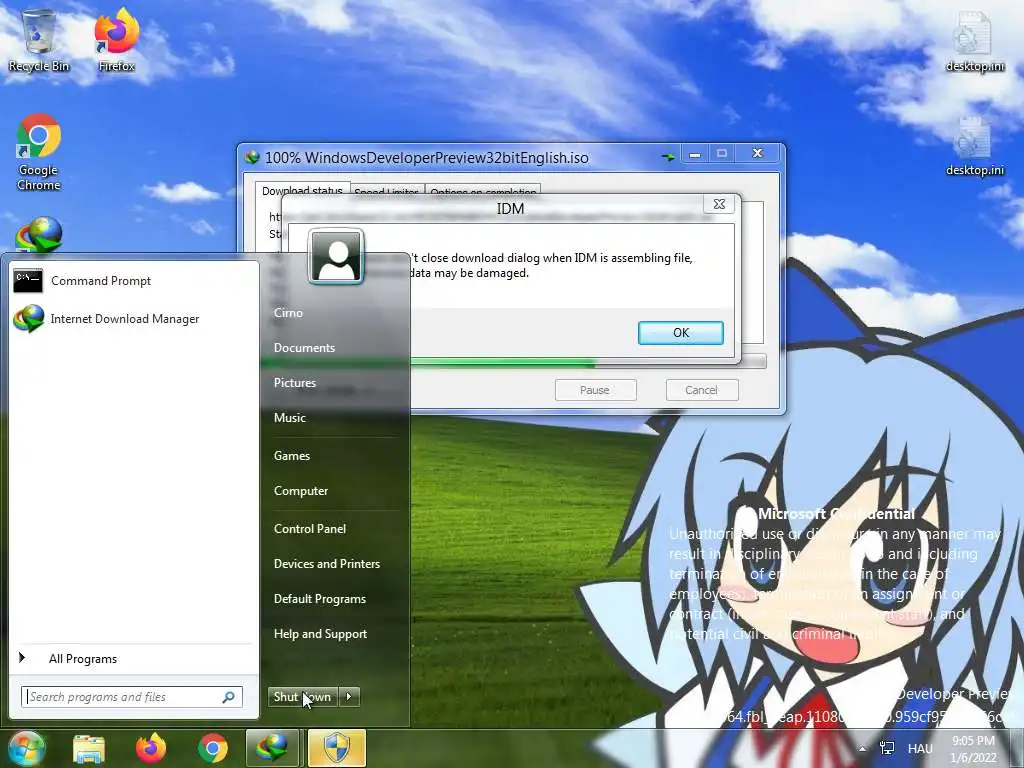
Task: Minimize the IDM download window
Action: click(695, 153)
